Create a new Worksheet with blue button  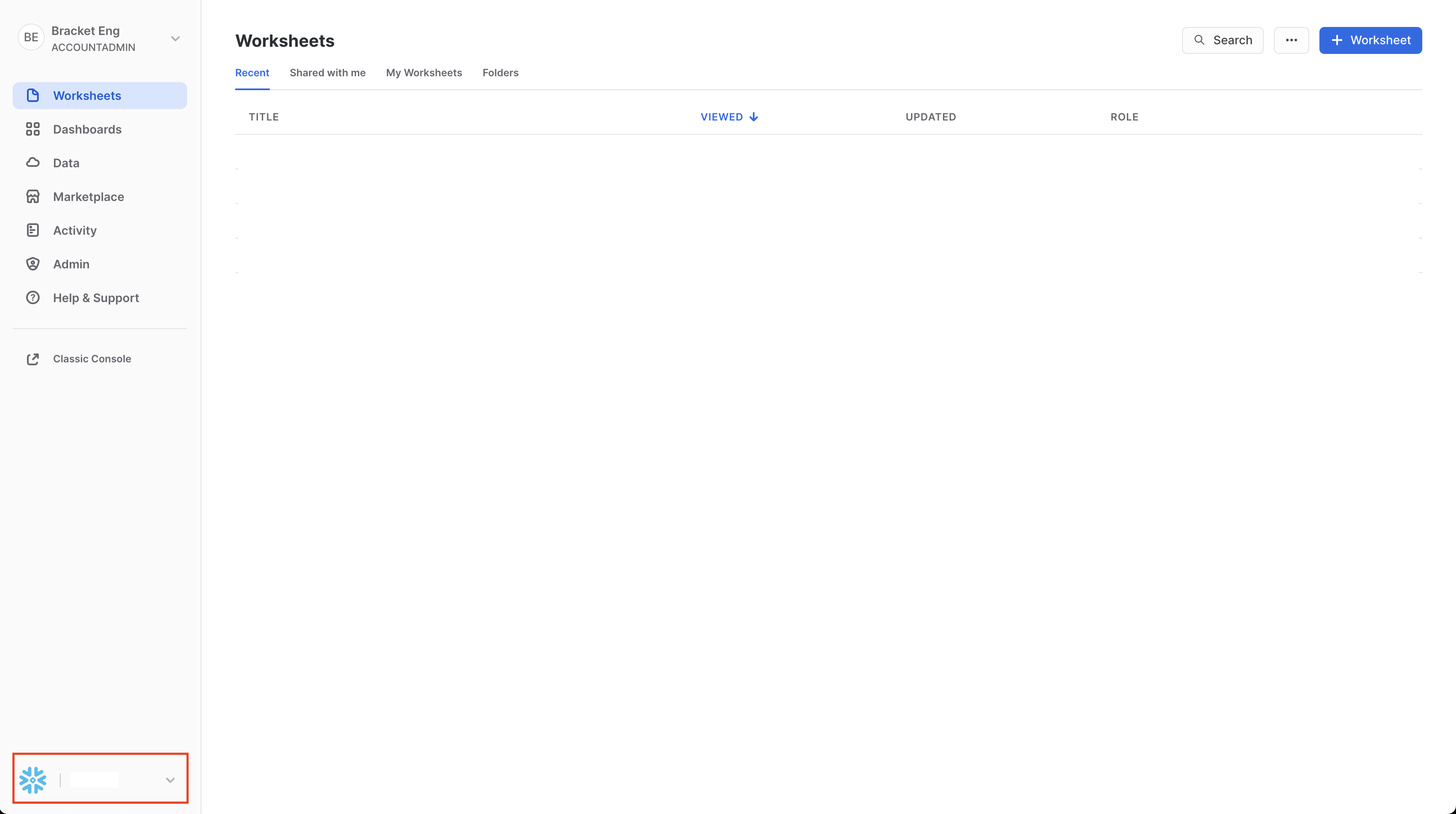click(1370, 40)
